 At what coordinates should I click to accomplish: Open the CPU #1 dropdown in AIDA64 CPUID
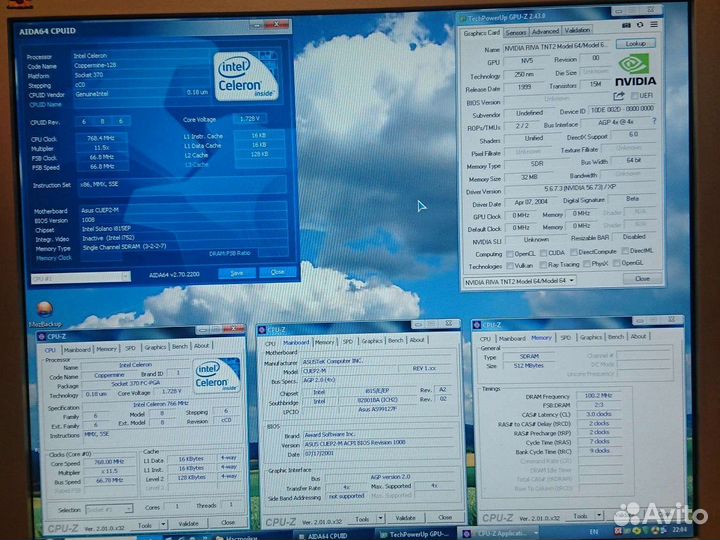[x=81, y=277]
